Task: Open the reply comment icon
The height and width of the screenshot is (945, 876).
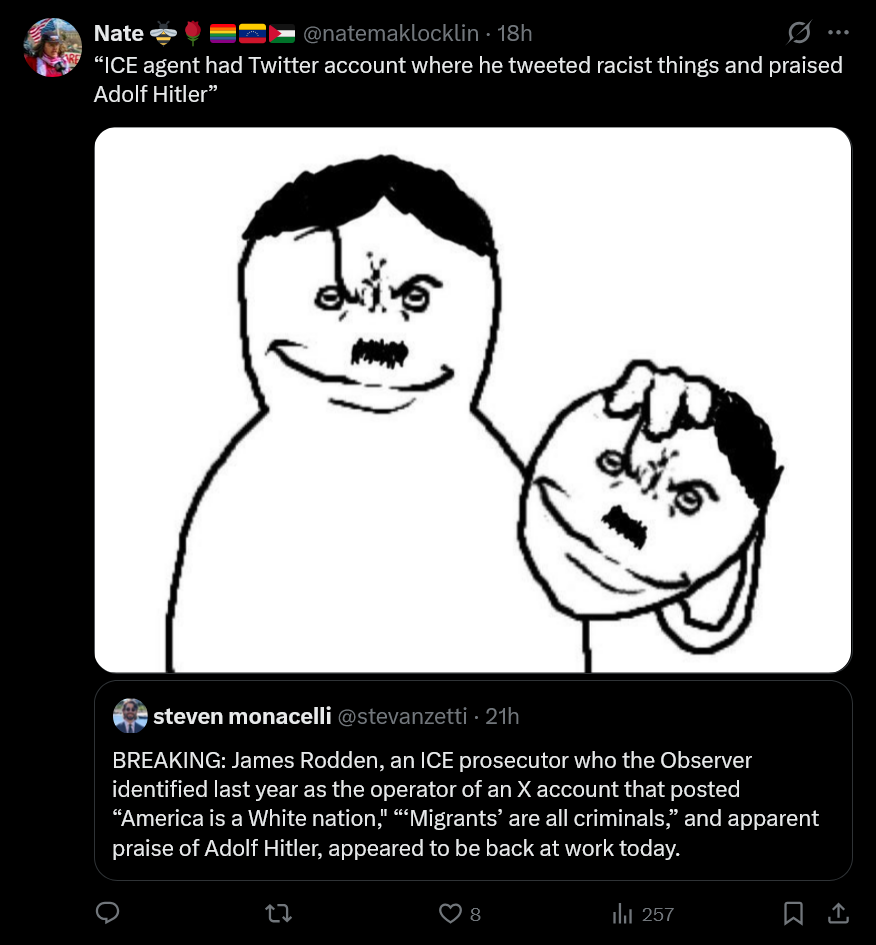Action: coord(108,913)
